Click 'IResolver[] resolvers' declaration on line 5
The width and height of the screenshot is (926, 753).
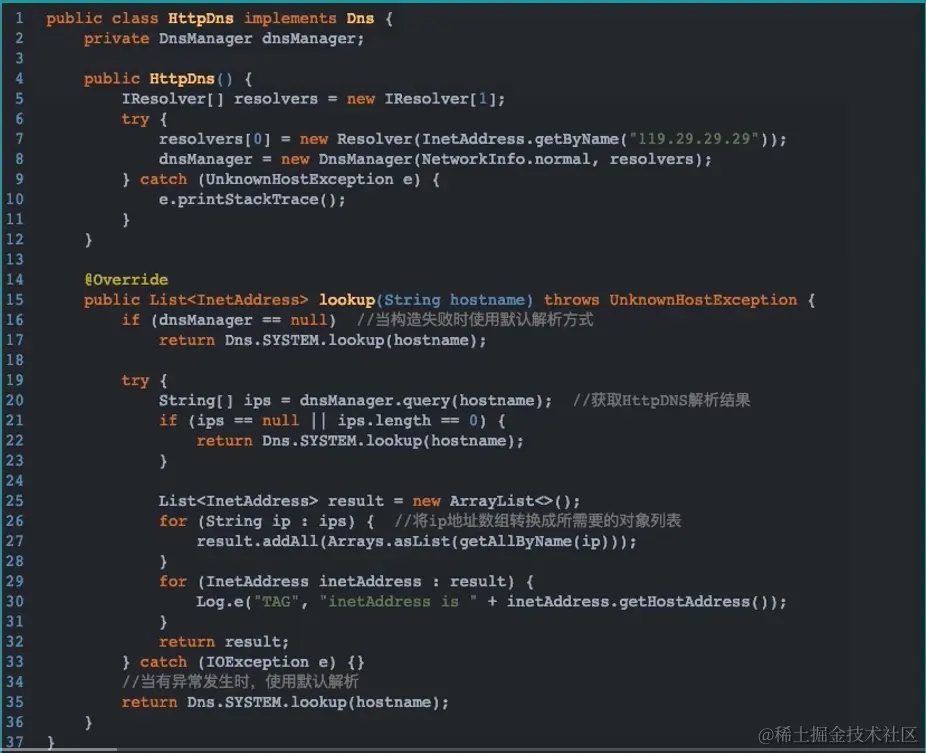pos(220,99)
